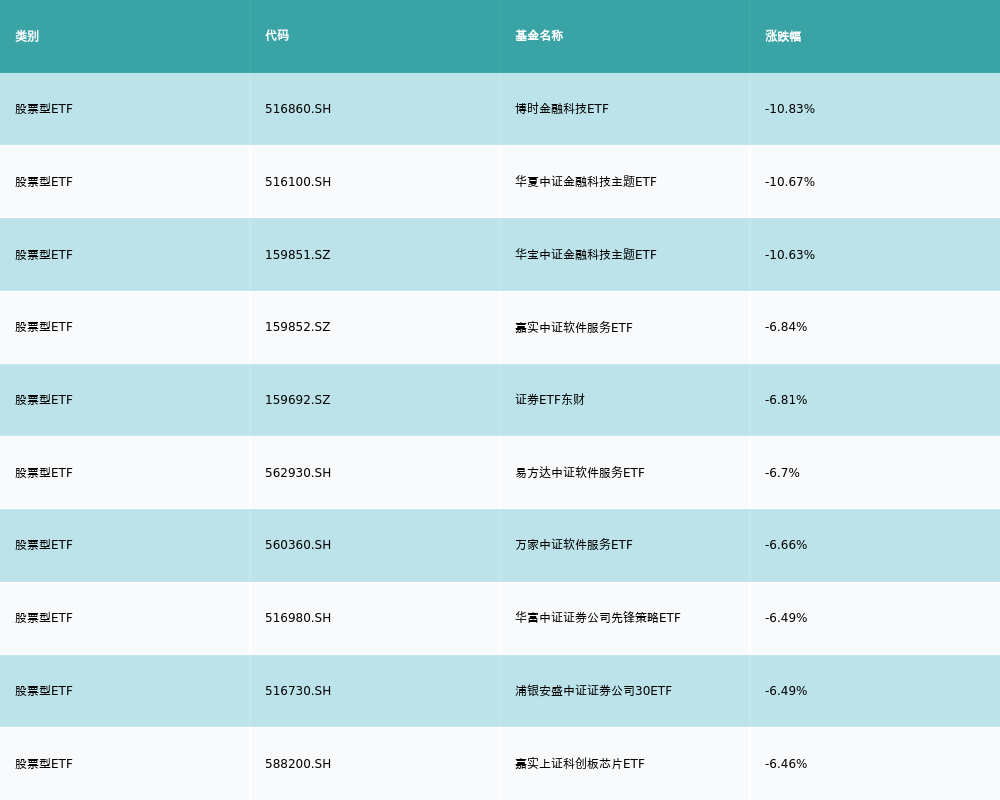Open the 证券ETF东财 fund row

[550, 400]
